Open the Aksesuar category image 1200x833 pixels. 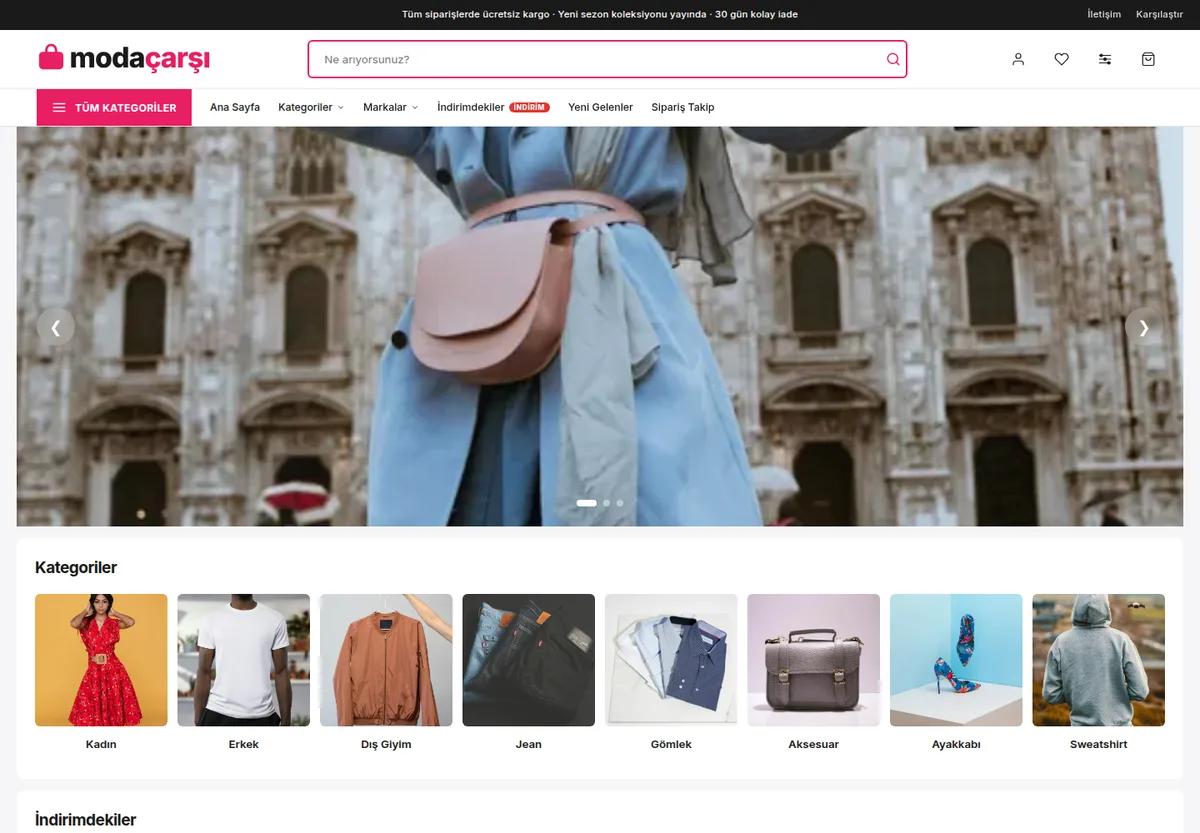click(814, 660)
